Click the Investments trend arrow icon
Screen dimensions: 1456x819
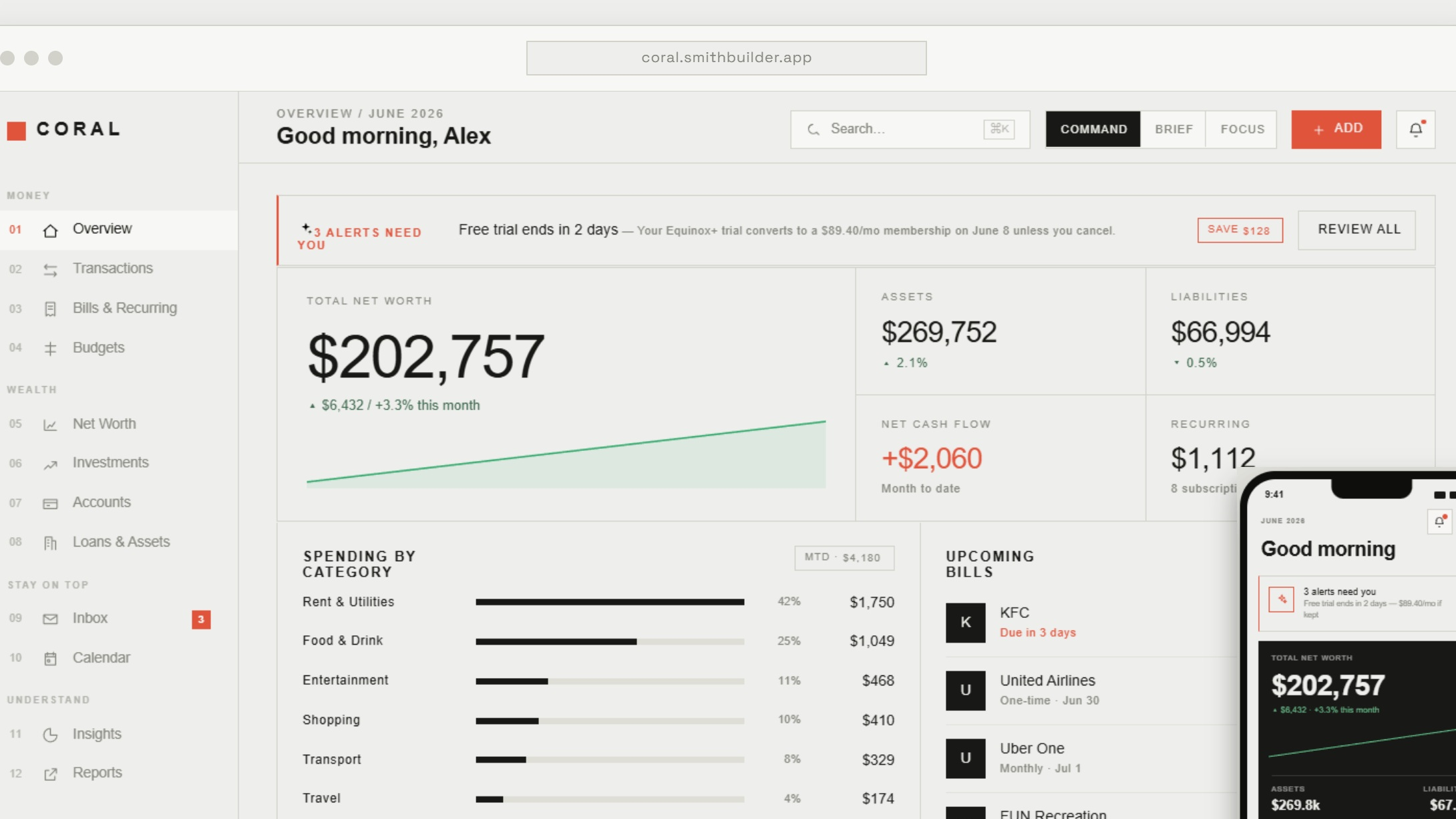point(50,464)
